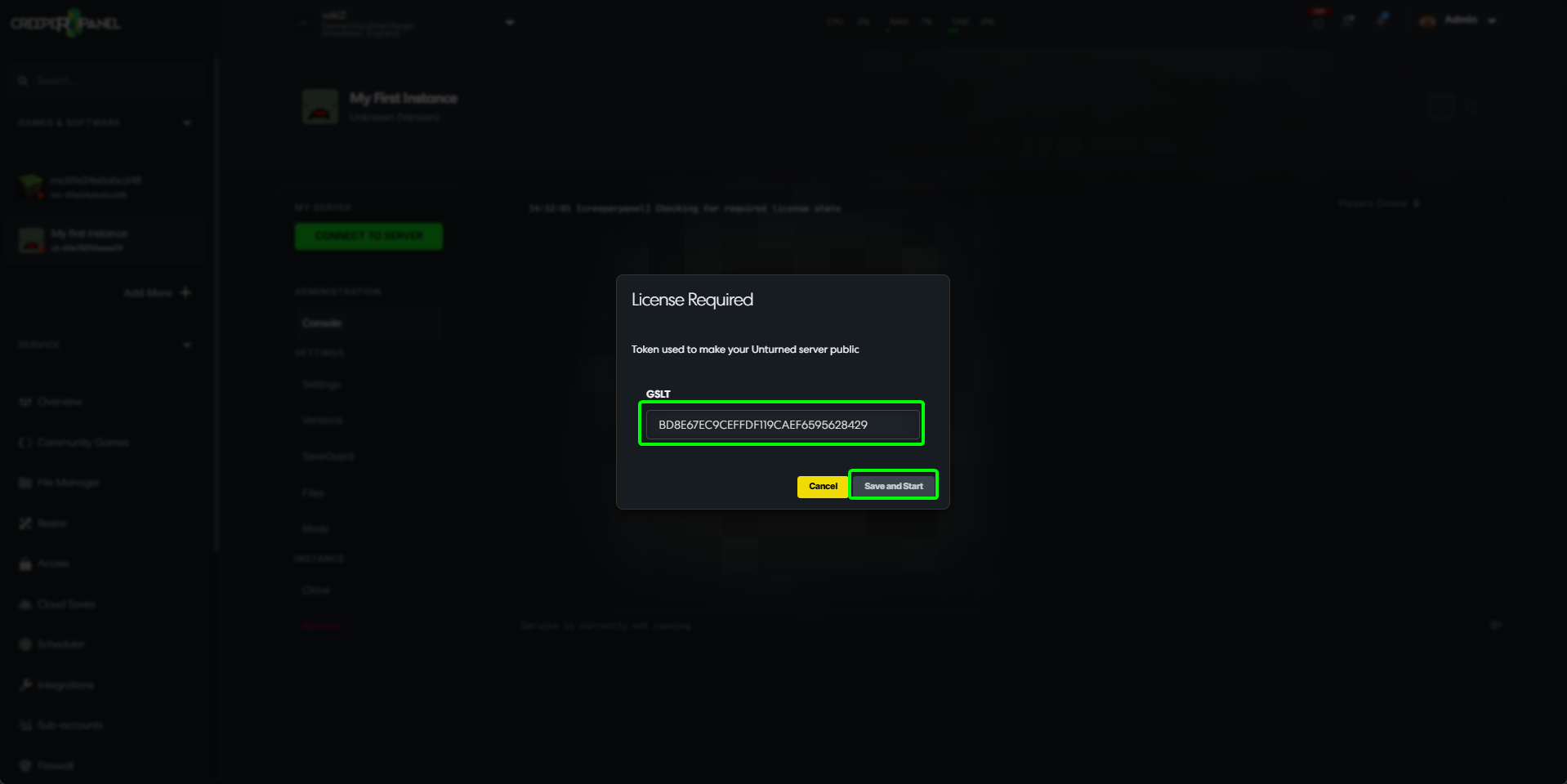
Task: Select the Console menu item
Action: 322,323
